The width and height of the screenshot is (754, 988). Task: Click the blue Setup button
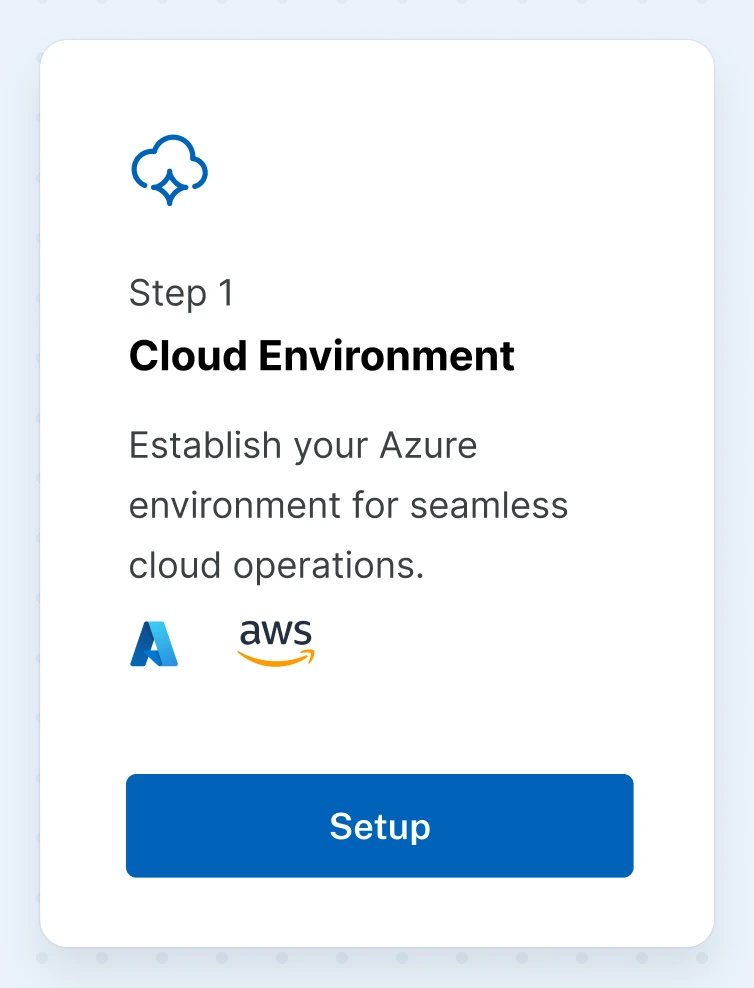point(379,825)
